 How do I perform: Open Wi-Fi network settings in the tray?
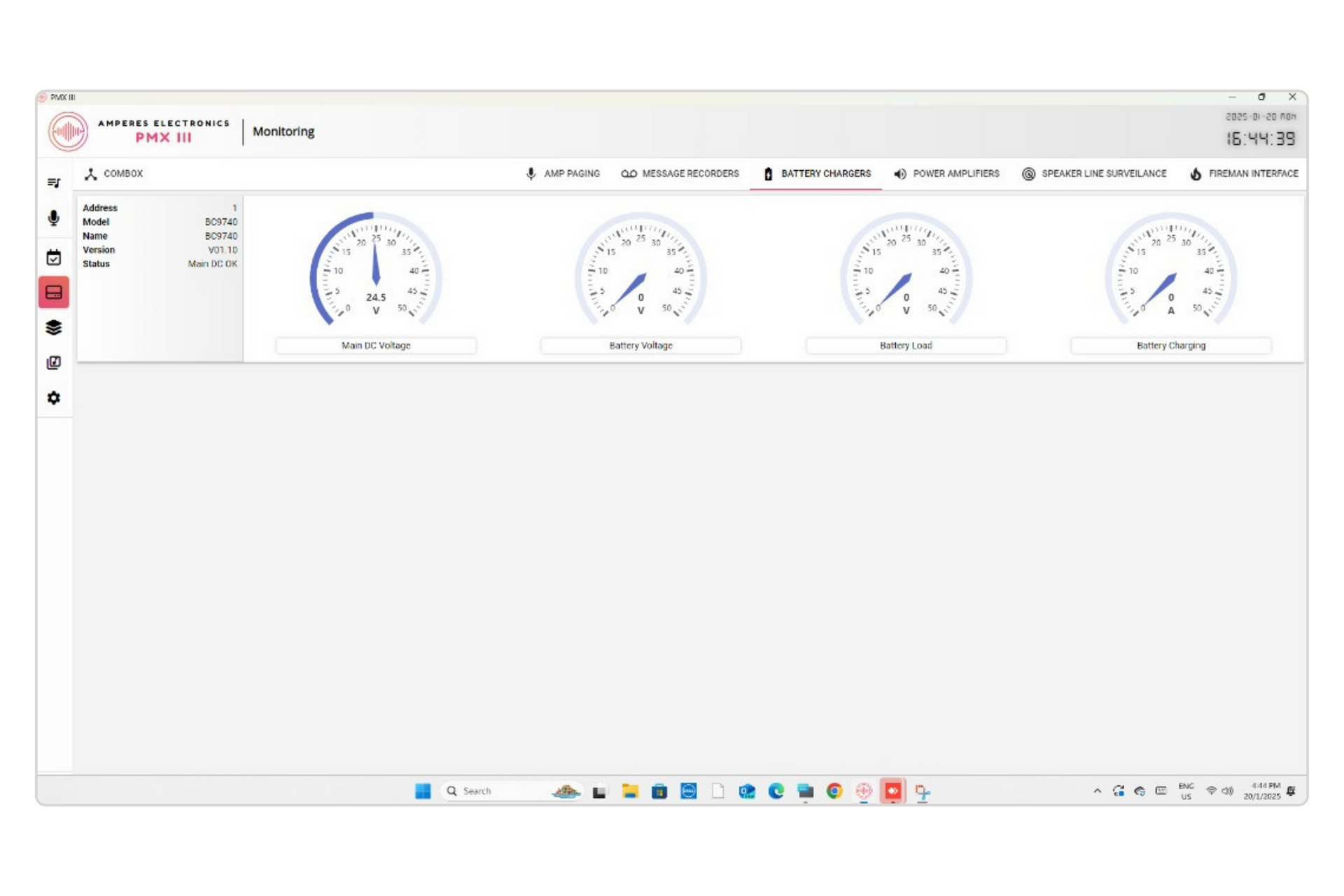(x=1211, y=791)
